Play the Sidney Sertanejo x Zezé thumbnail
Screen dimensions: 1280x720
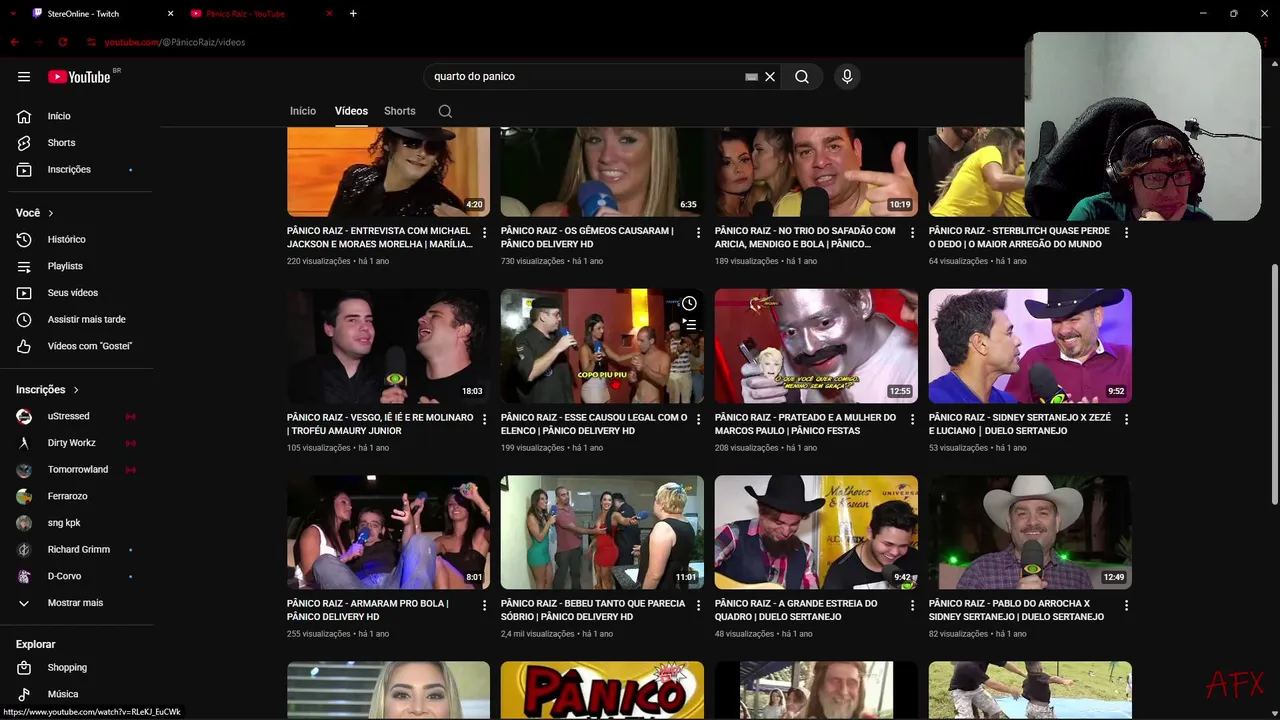coord(1030,346)
